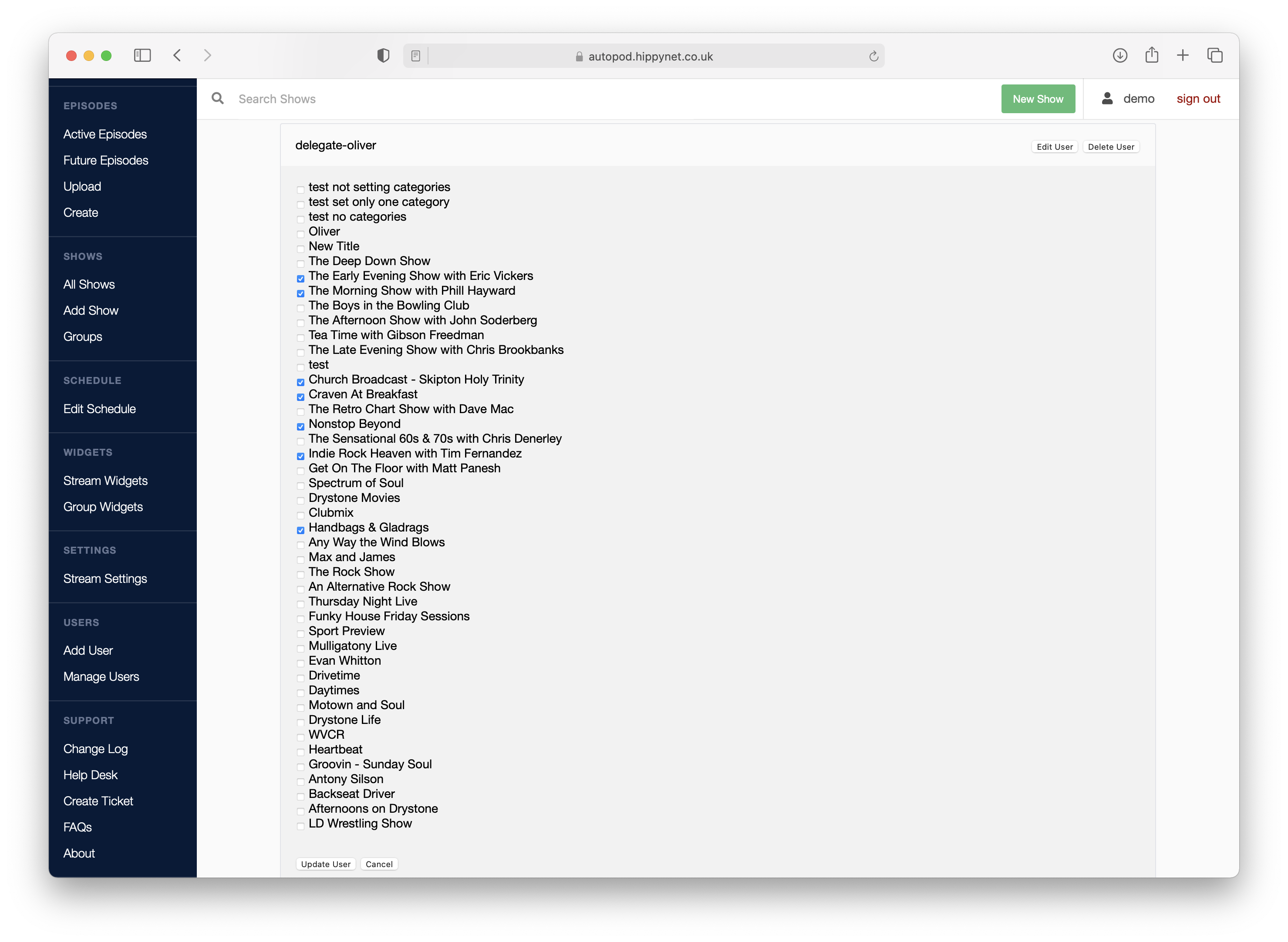
Task: Click the Edit User button for delegate-oliver
Action: pos(1055,147)
